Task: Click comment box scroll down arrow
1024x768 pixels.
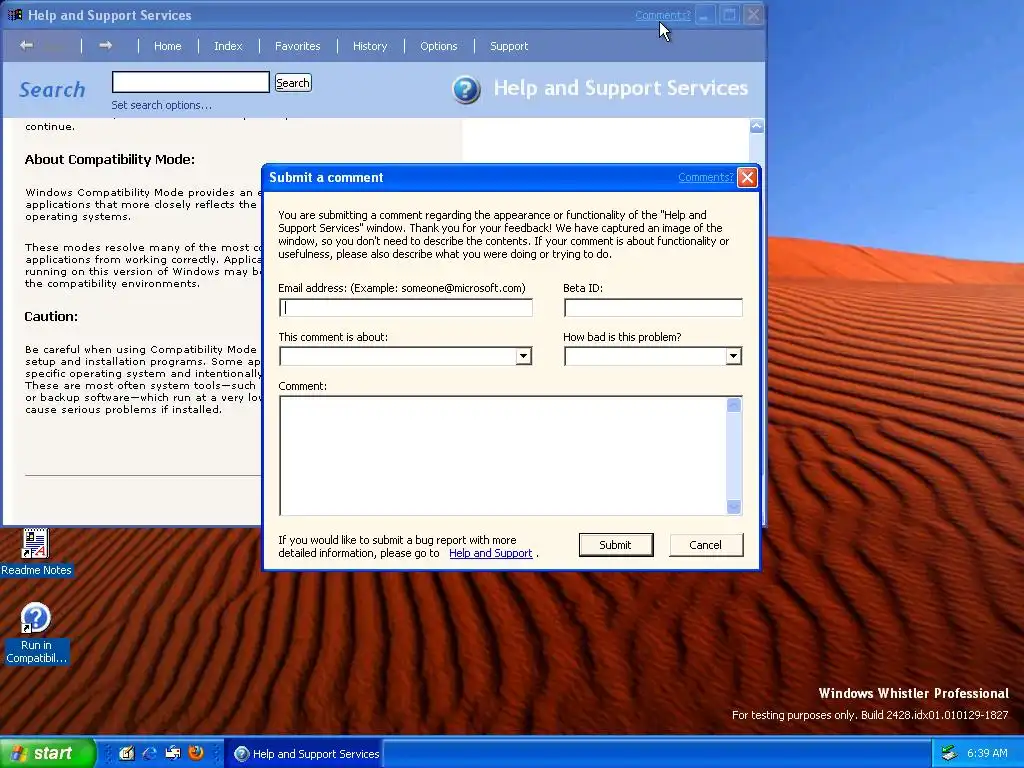Action: (734, 506)
